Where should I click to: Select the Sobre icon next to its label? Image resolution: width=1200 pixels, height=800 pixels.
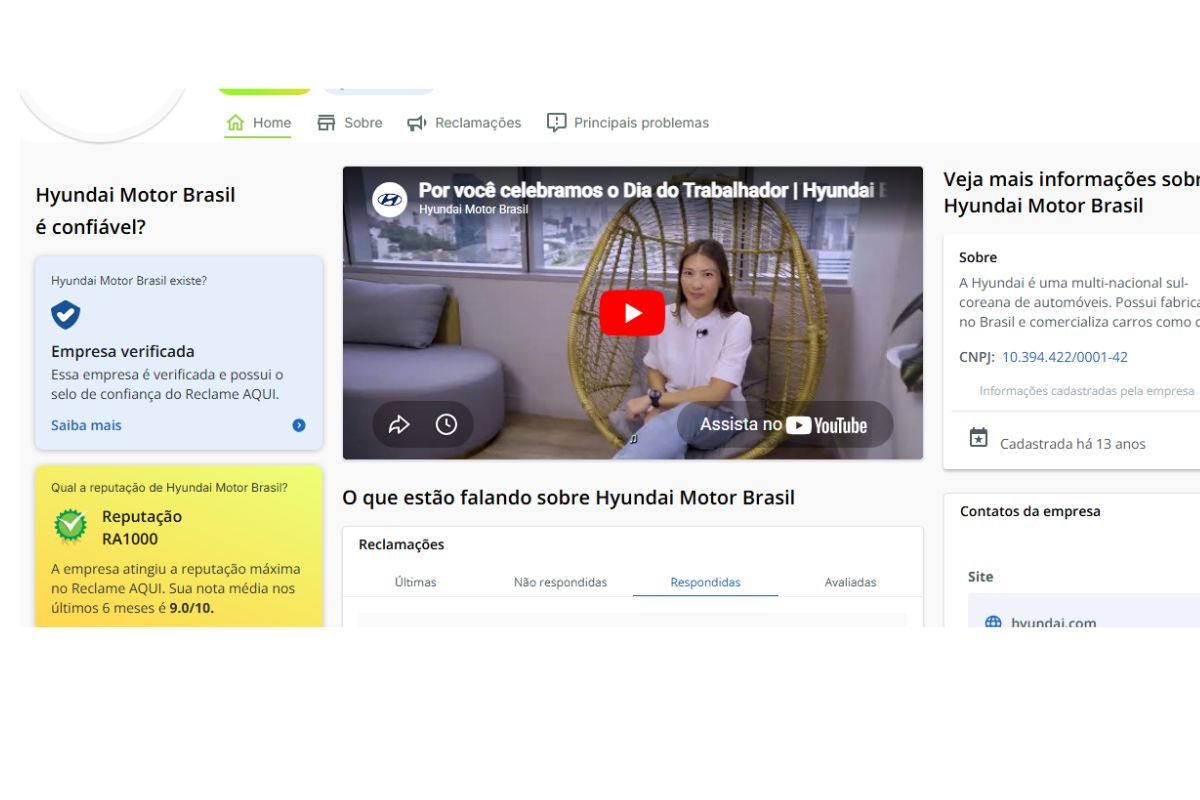pos(327,121)
